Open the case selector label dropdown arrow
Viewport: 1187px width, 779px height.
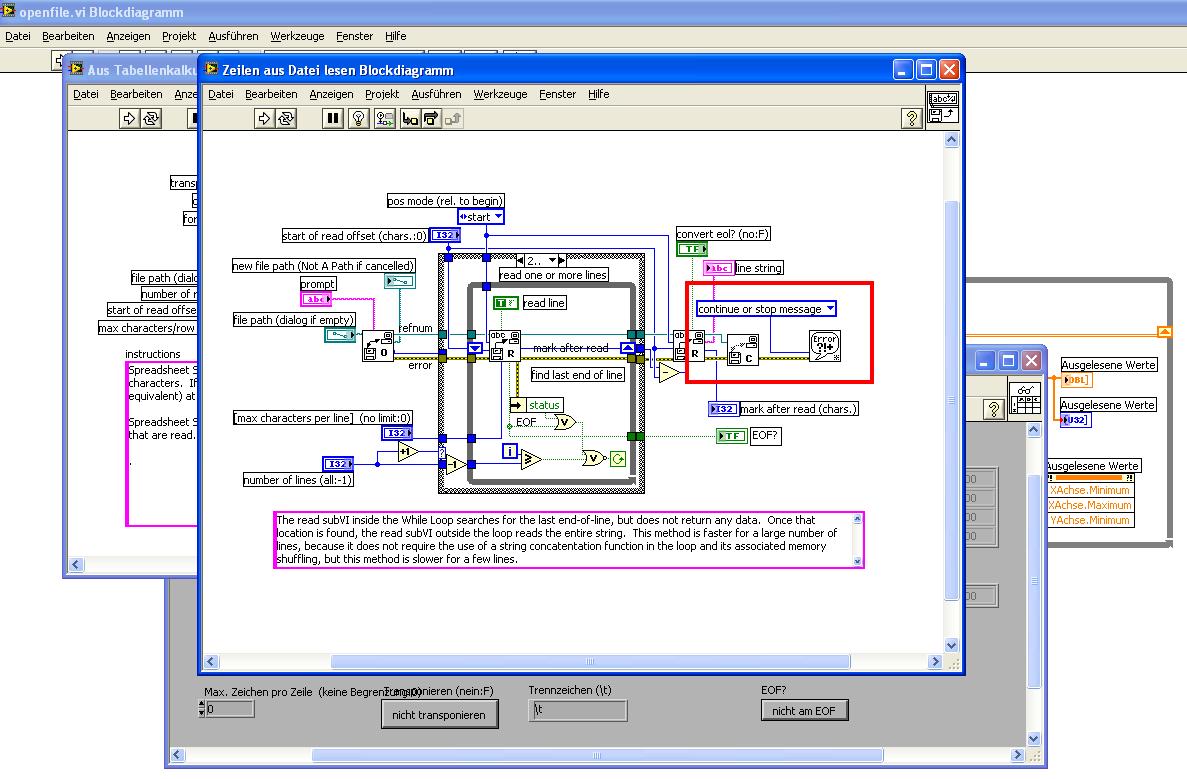coord(553,260)
